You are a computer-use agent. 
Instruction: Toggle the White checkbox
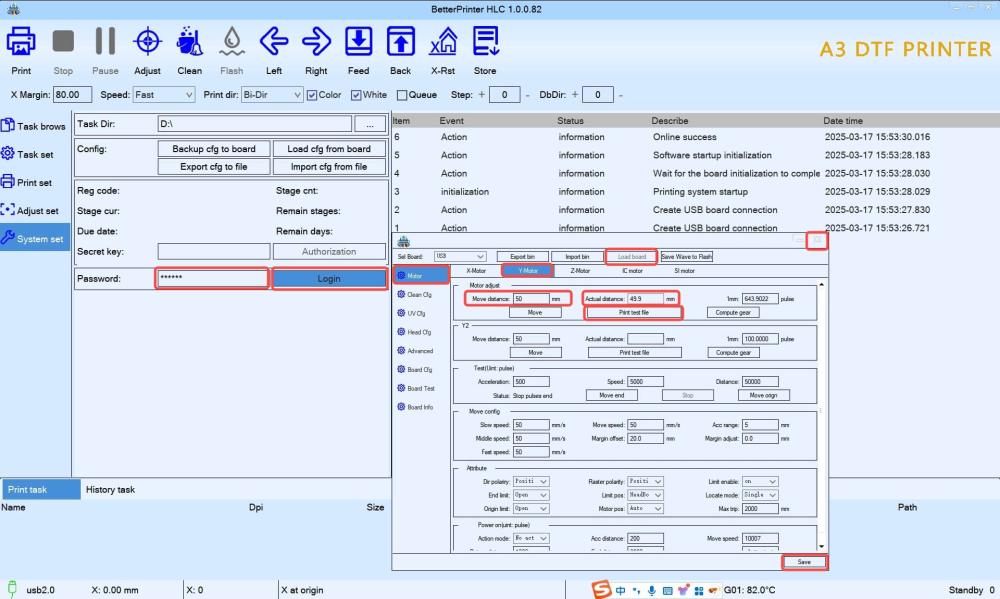356,95
